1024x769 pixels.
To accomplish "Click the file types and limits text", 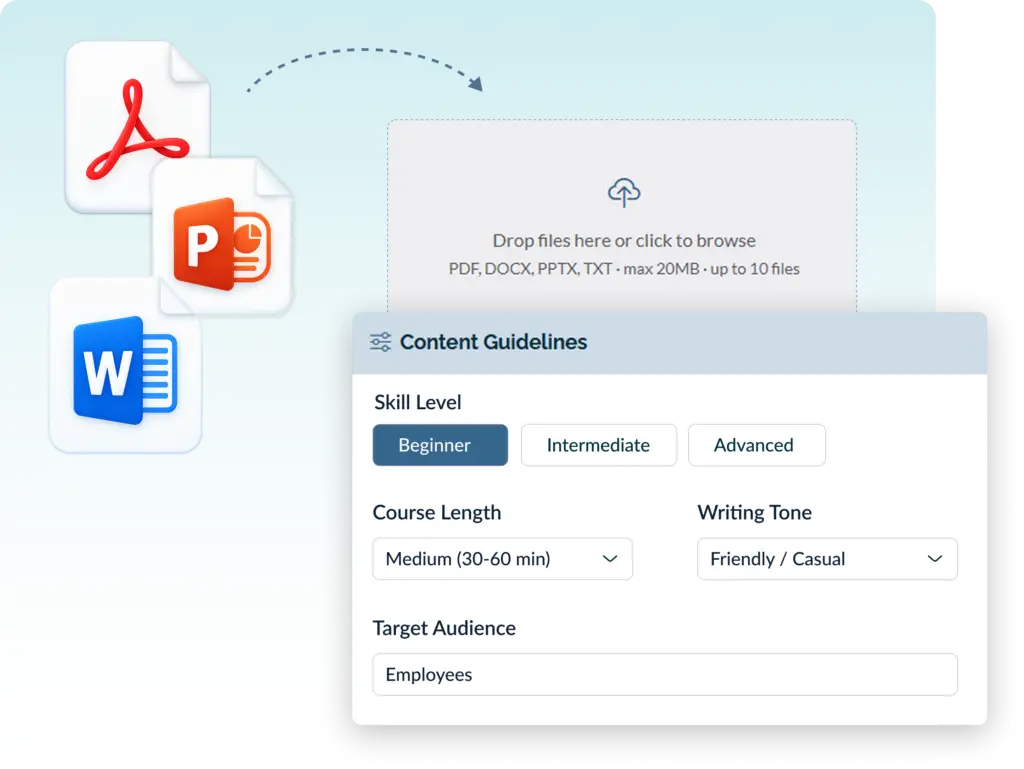I will tap(624, 269).
